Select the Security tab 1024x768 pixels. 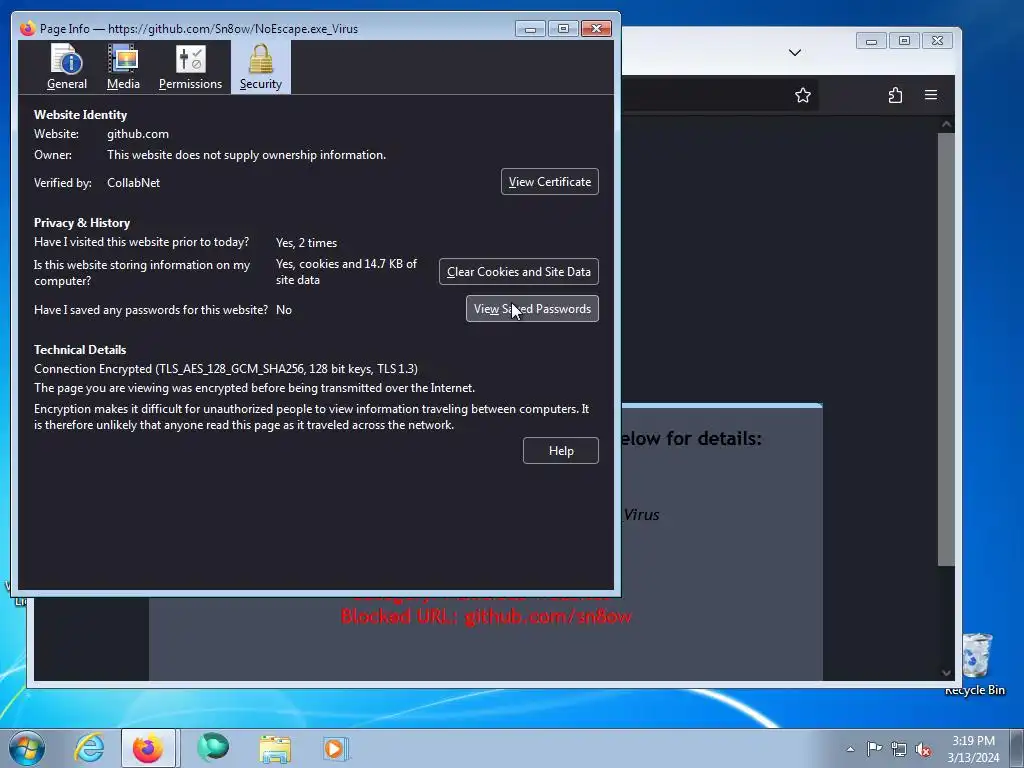coord(261,67)
